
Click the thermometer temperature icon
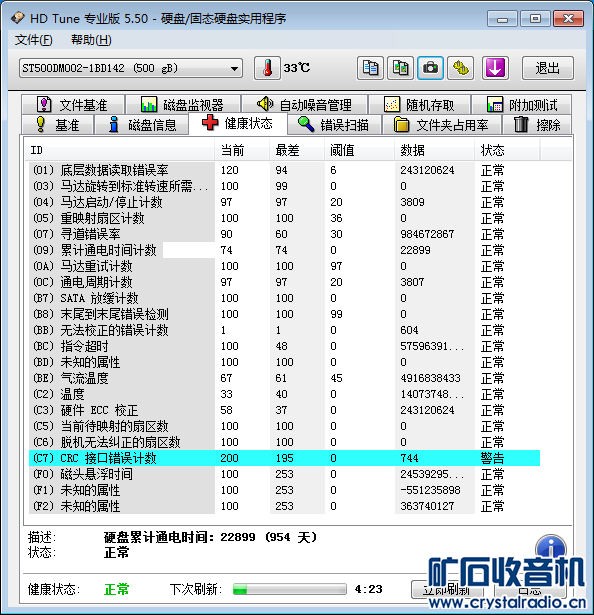267,68
